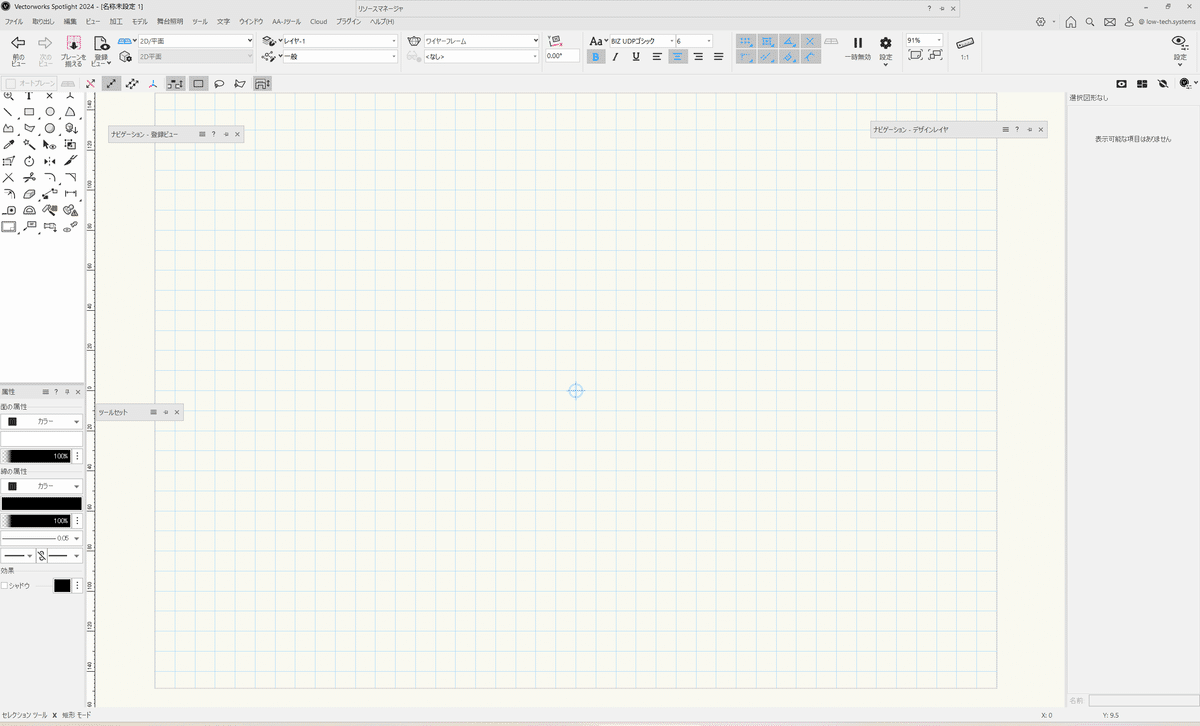Open the active class dropdown
The image size is (1200, 726).
[x=340, y=57]
